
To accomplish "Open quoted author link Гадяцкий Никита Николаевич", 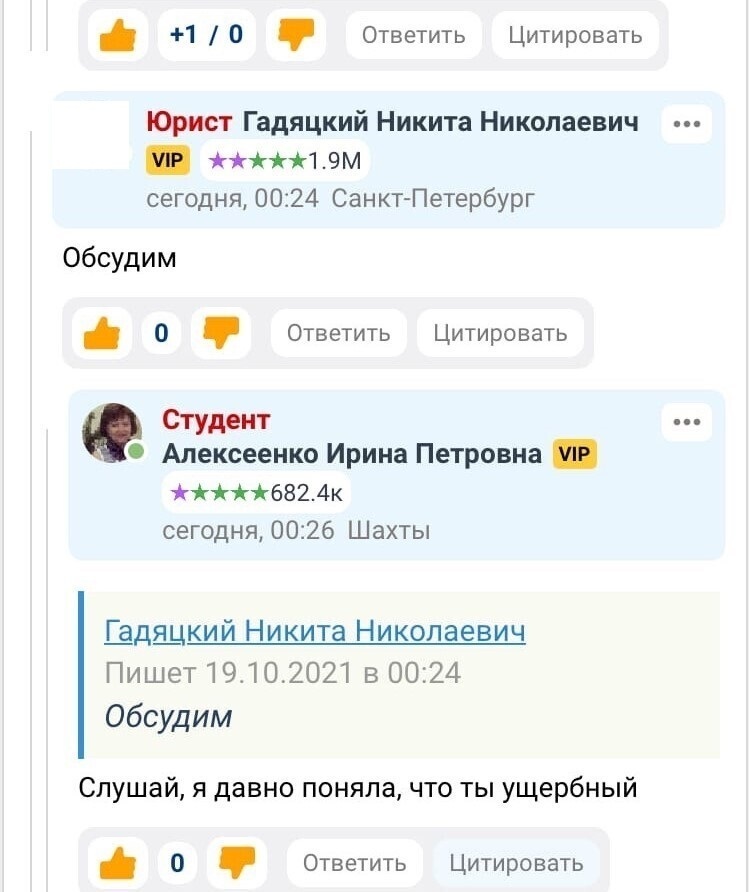I will click(x=315, y=631).
